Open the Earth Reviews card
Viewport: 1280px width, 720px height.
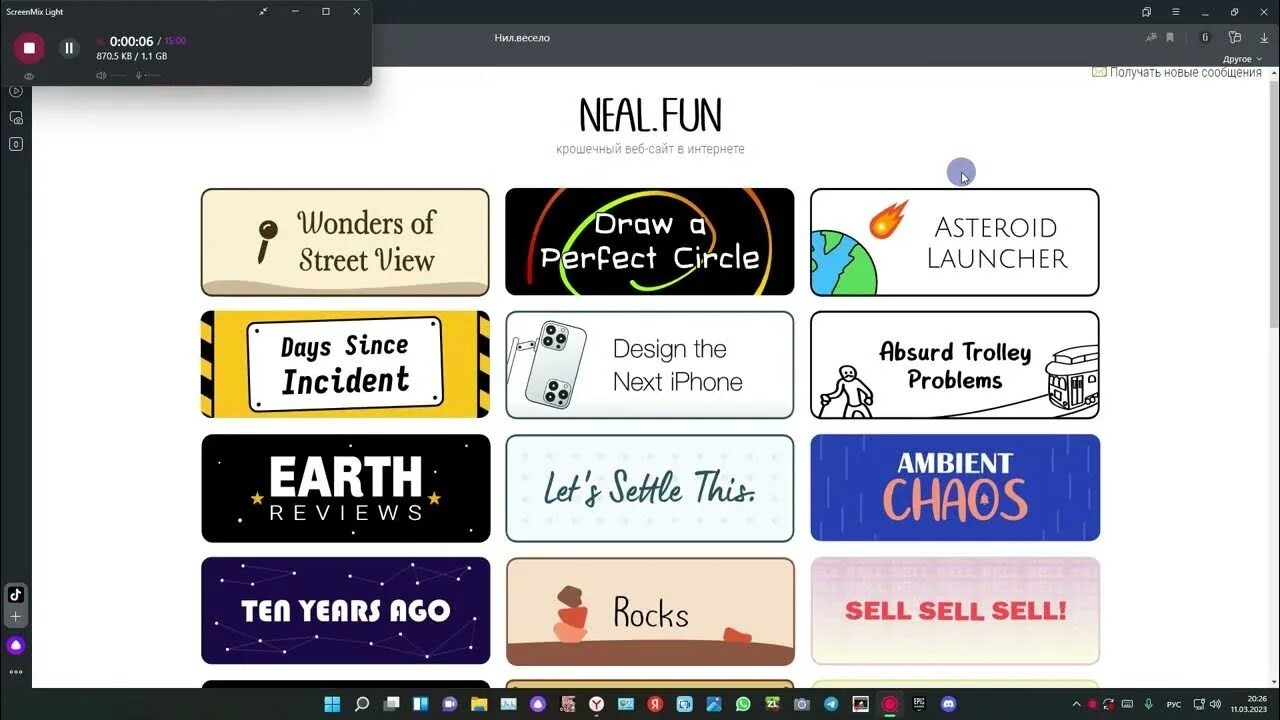pos(345,488)
